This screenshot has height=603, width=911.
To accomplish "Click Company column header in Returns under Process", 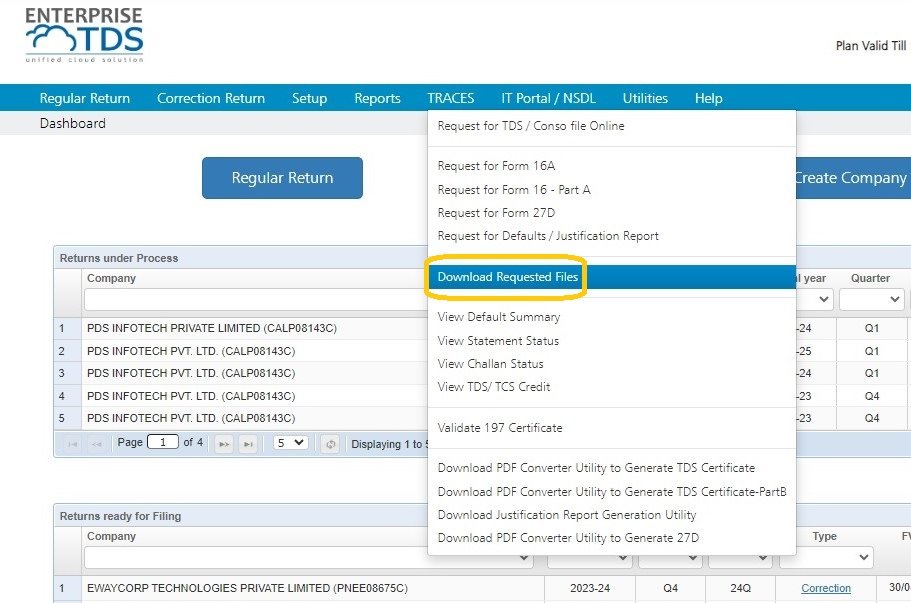I will tap(112, 278).
